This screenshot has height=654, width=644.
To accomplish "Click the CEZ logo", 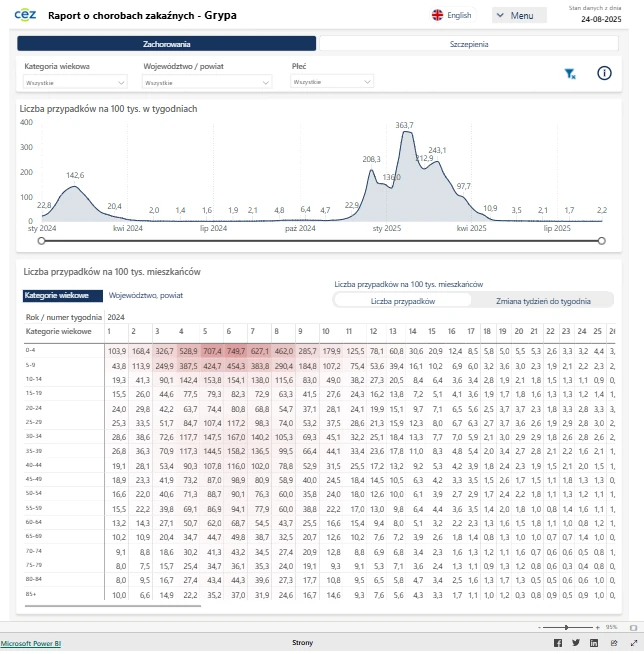I will [x=26, y=15].
